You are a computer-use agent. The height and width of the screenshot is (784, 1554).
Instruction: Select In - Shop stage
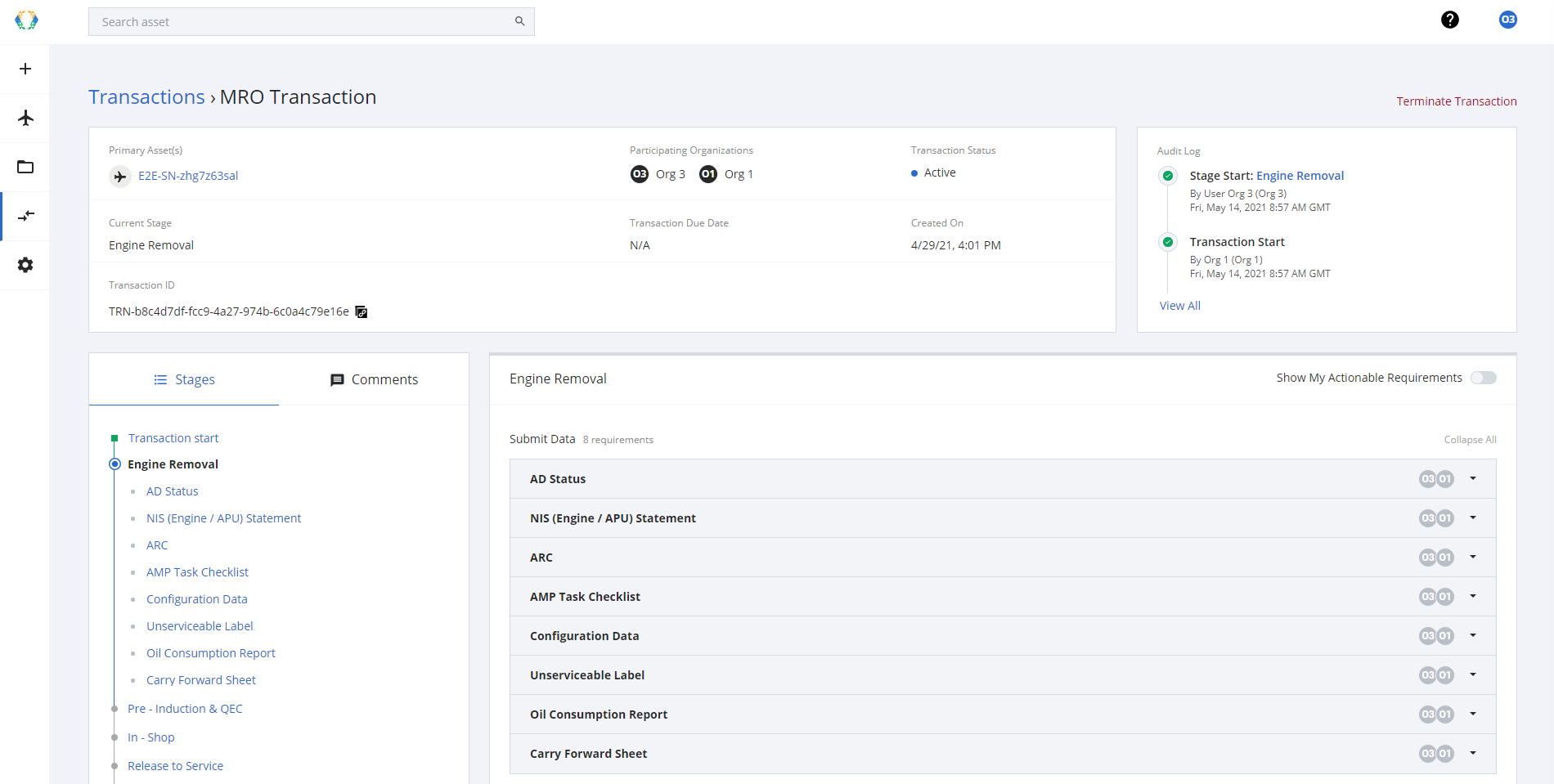point(151,737)
